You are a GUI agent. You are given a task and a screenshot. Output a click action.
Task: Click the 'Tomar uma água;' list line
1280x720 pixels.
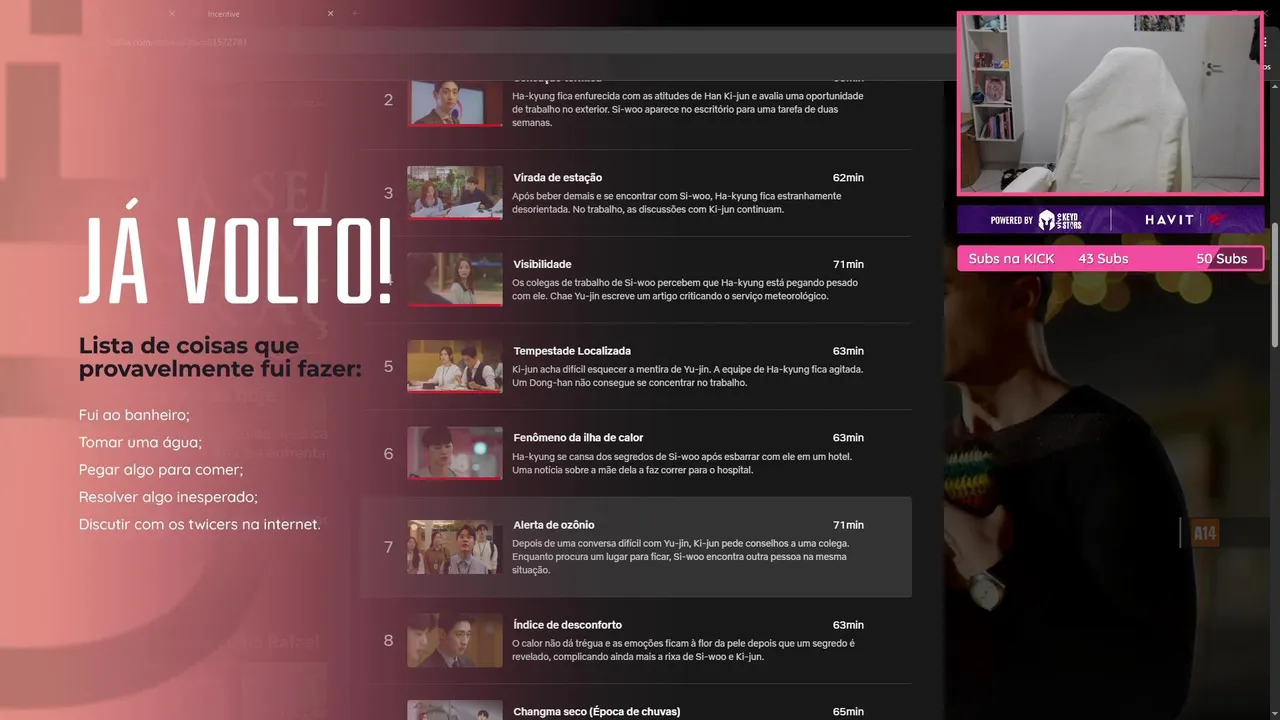click(140, 442)
